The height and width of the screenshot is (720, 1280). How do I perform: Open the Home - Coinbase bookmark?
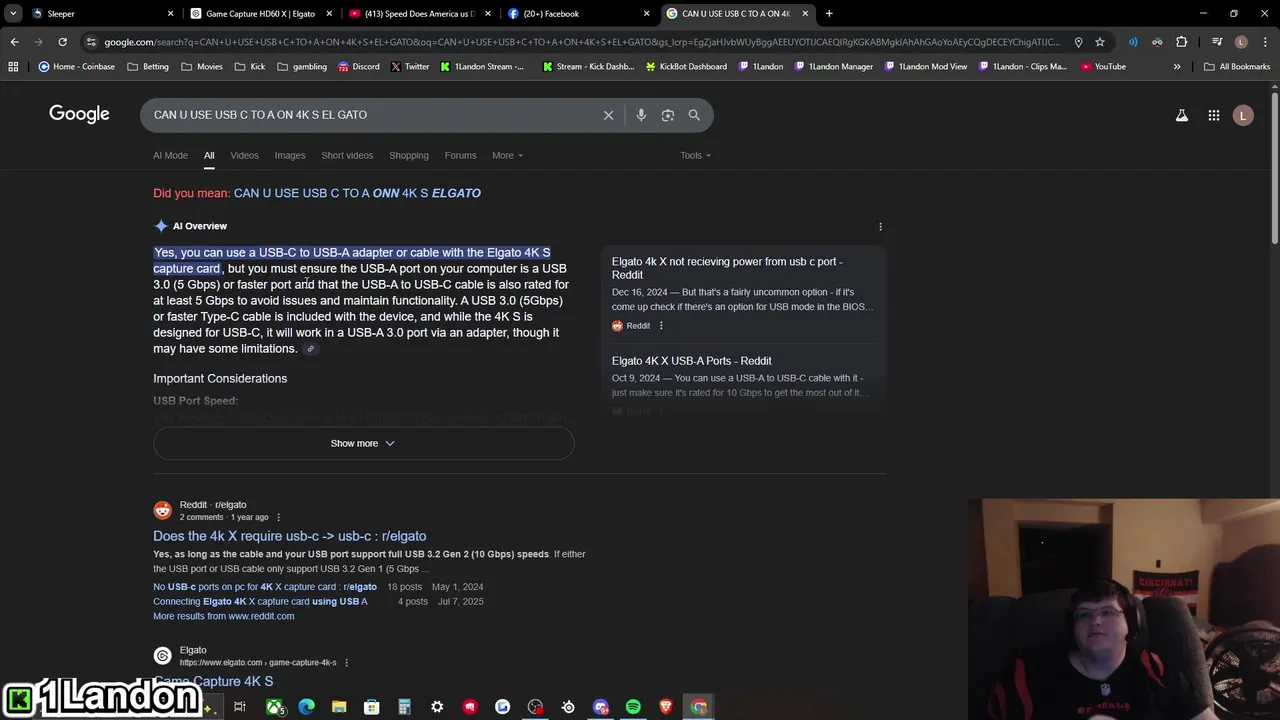pos(76,66)
